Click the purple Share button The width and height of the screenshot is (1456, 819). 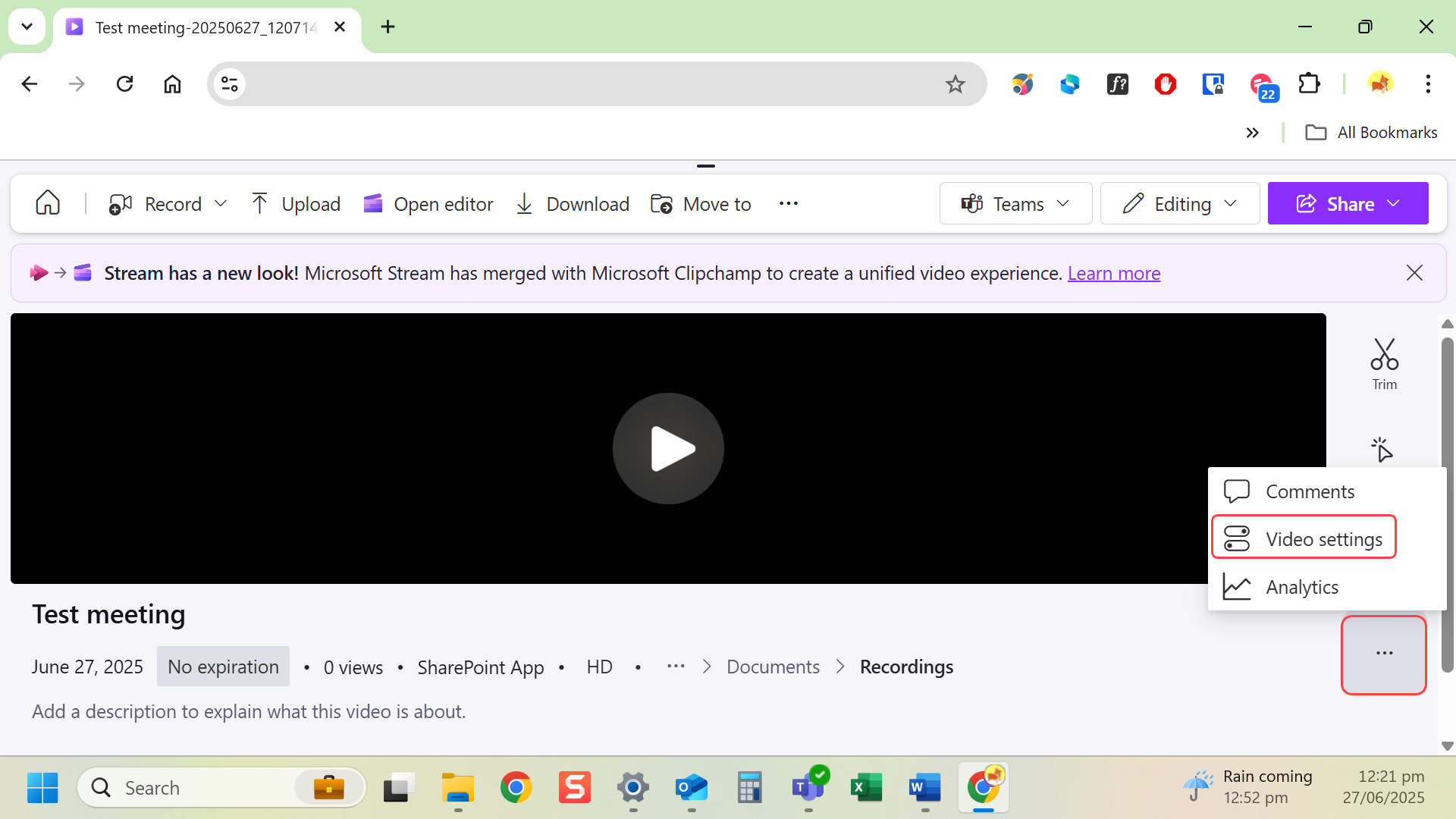click(1348, 203)
